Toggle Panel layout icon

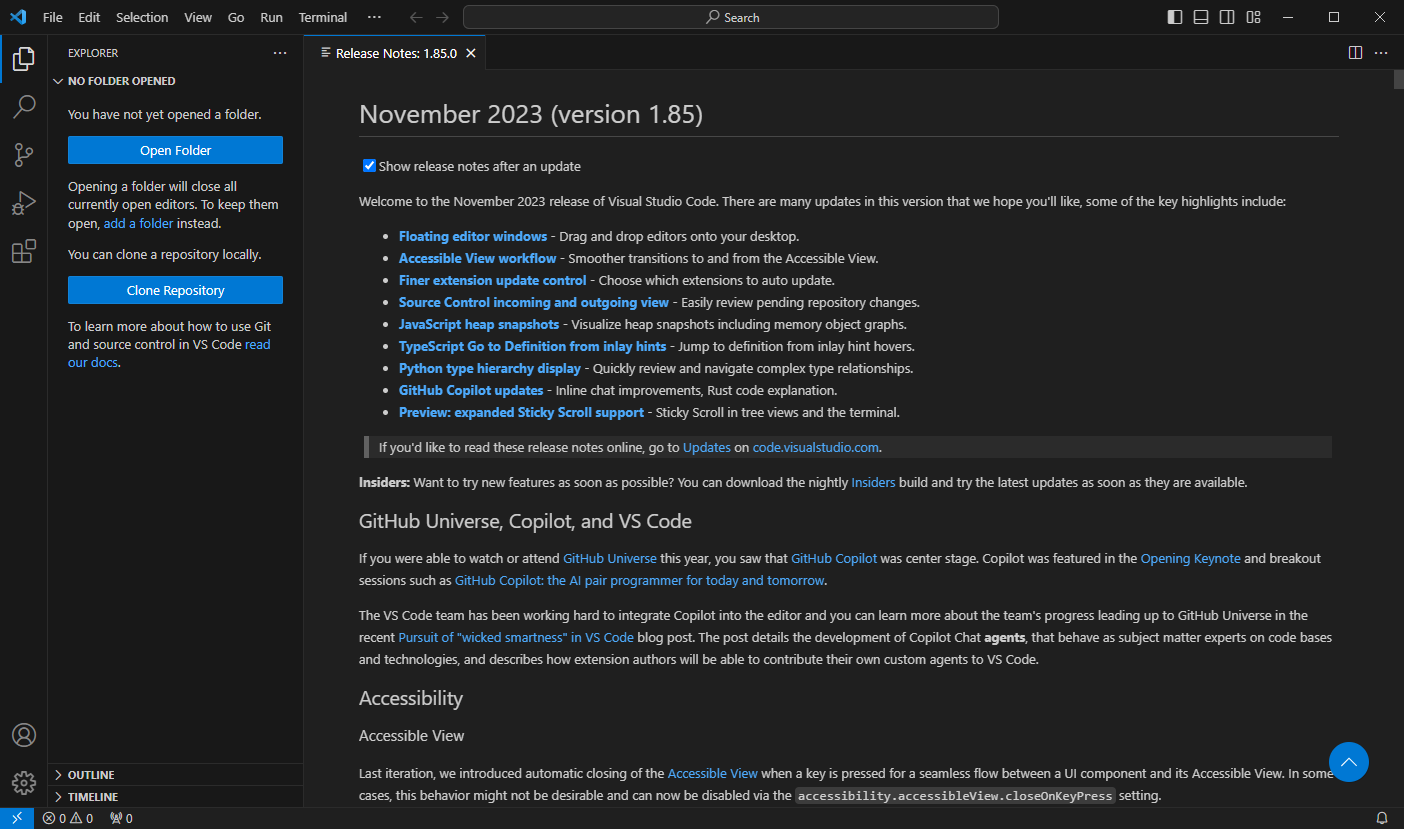1201,17
